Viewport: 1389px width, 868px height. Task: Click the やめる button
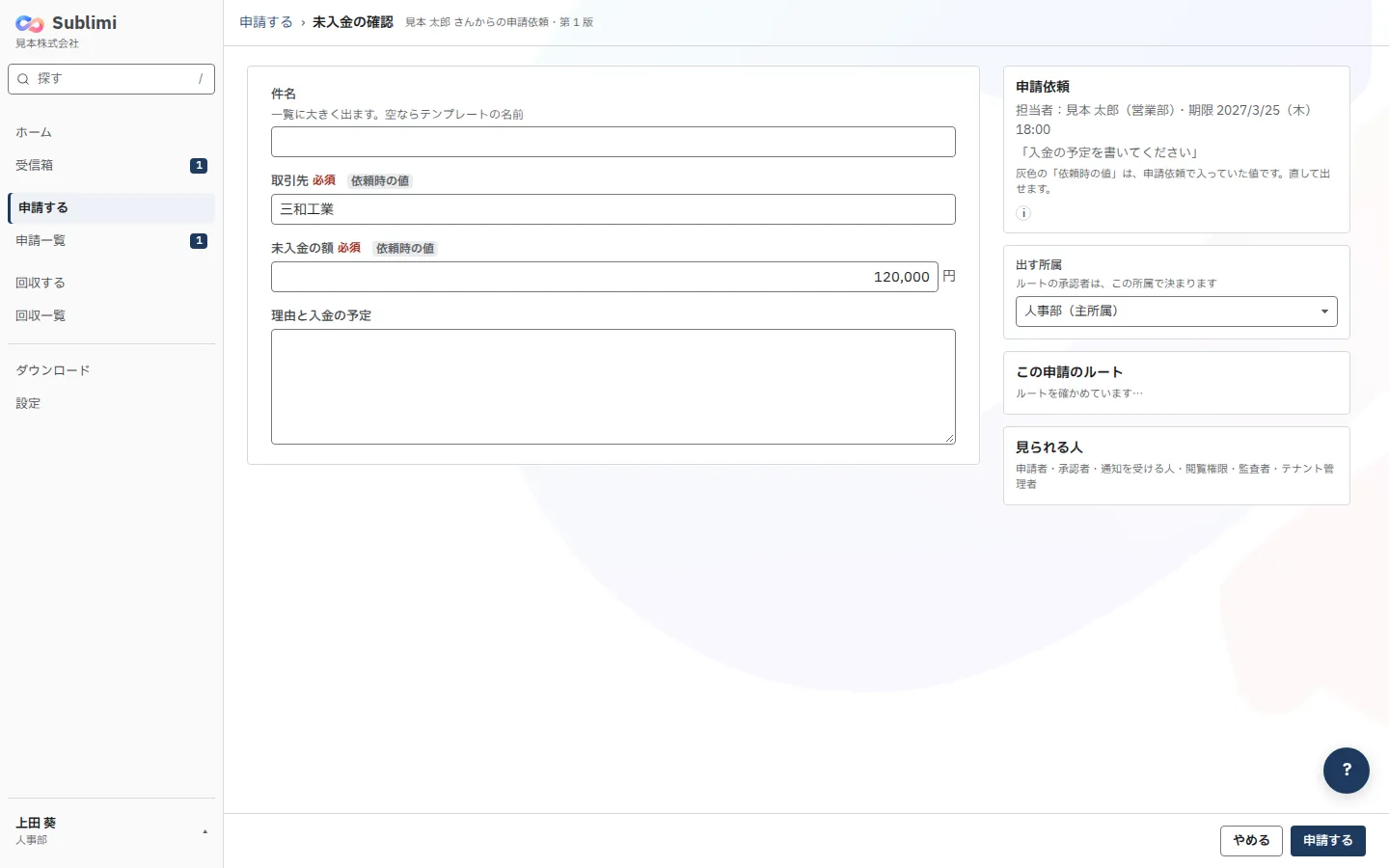coord(1251,841)
